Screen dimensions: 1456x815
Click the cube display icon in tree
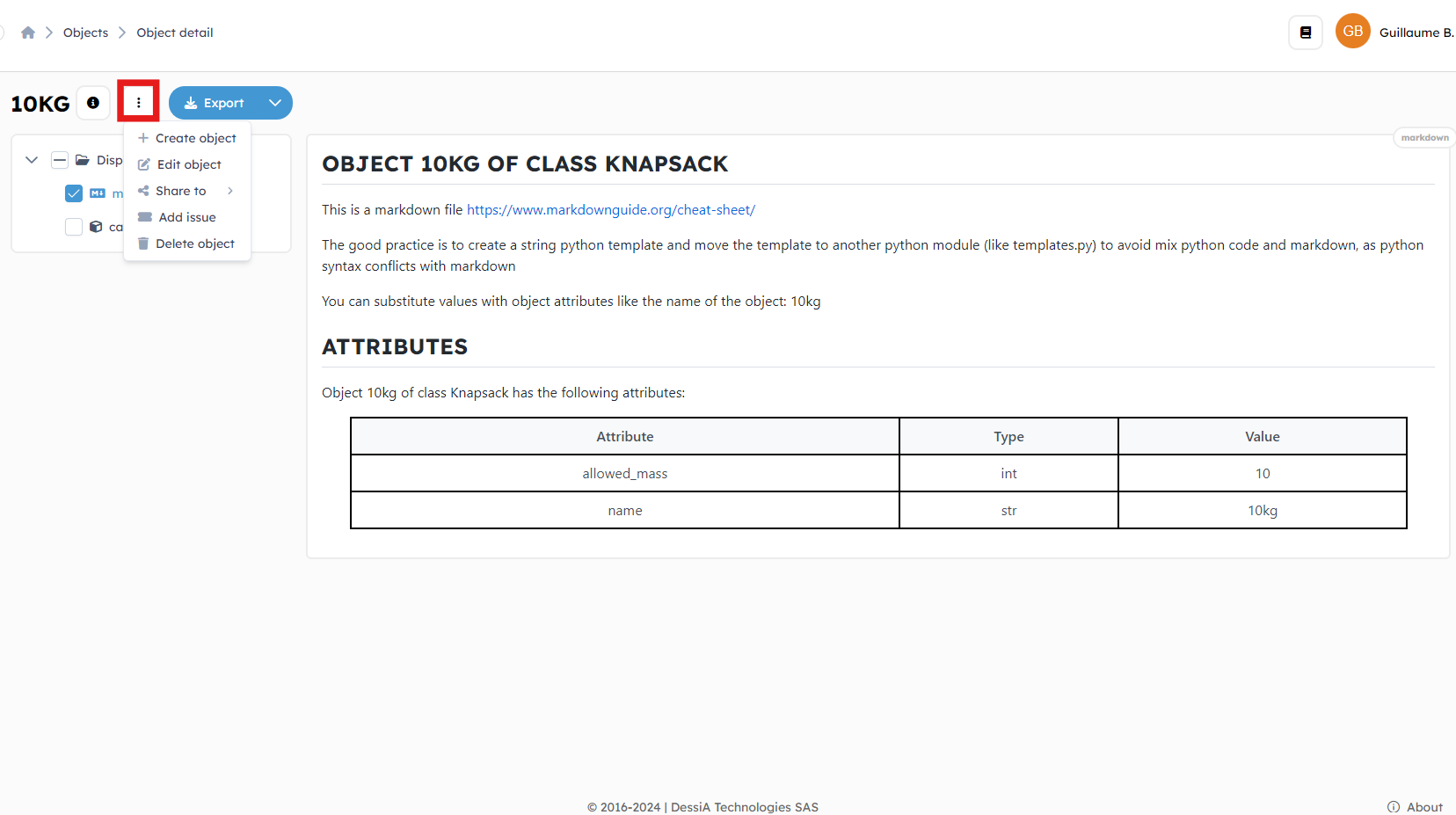point(97,227)
